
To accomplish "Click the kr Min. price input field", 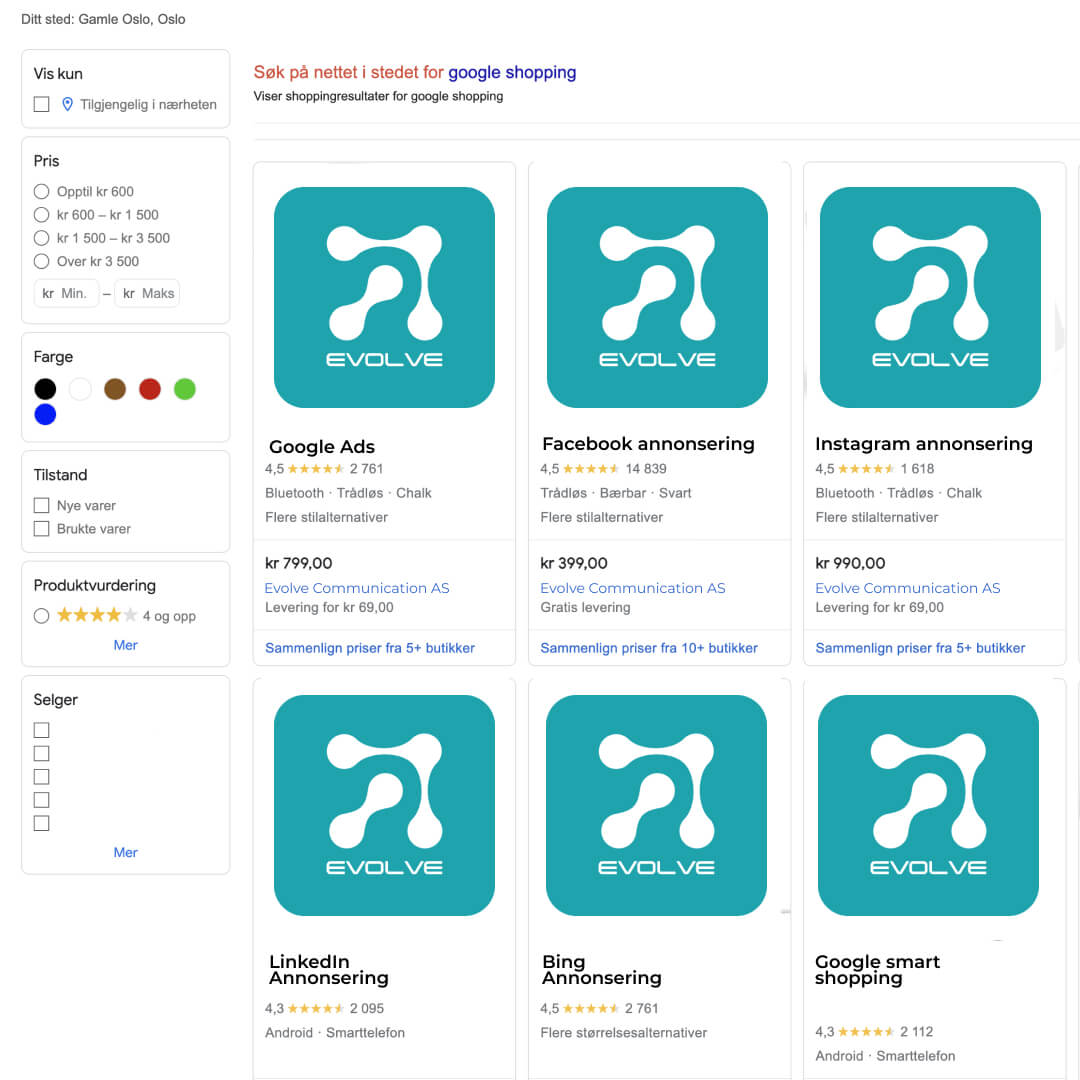I will (x=66, y=293).
